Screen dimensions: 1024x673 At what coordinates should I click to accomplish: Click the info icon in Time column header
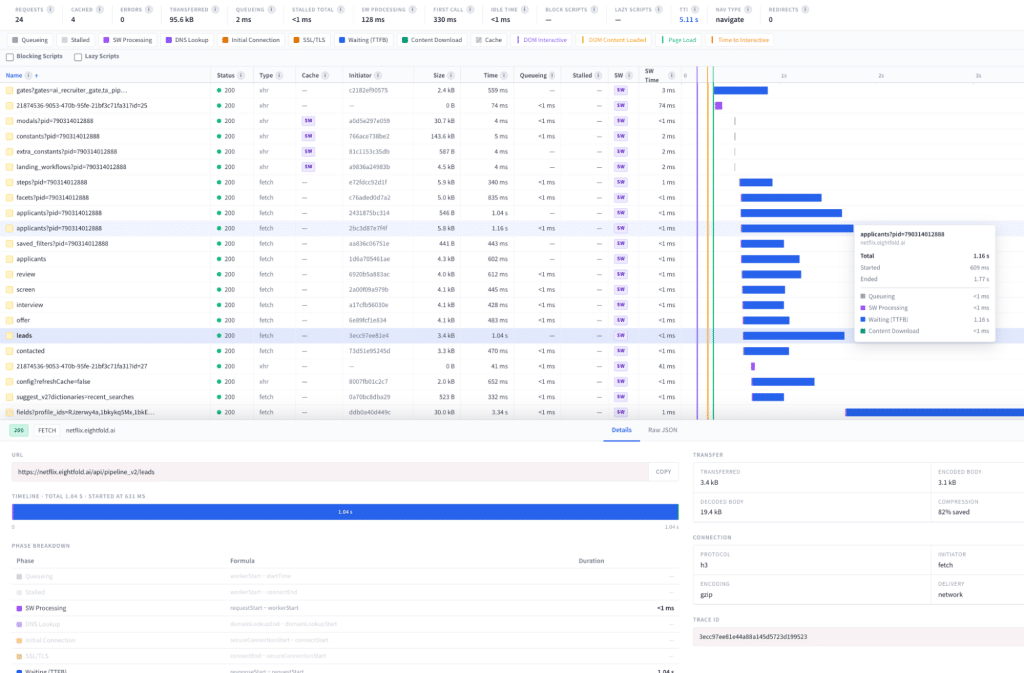[504, 76]
